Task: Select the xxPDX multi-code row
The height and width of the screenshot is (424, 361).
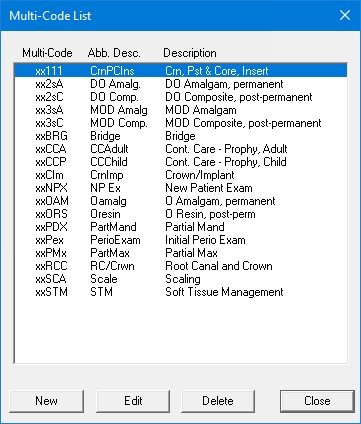Action: (181, 227)
